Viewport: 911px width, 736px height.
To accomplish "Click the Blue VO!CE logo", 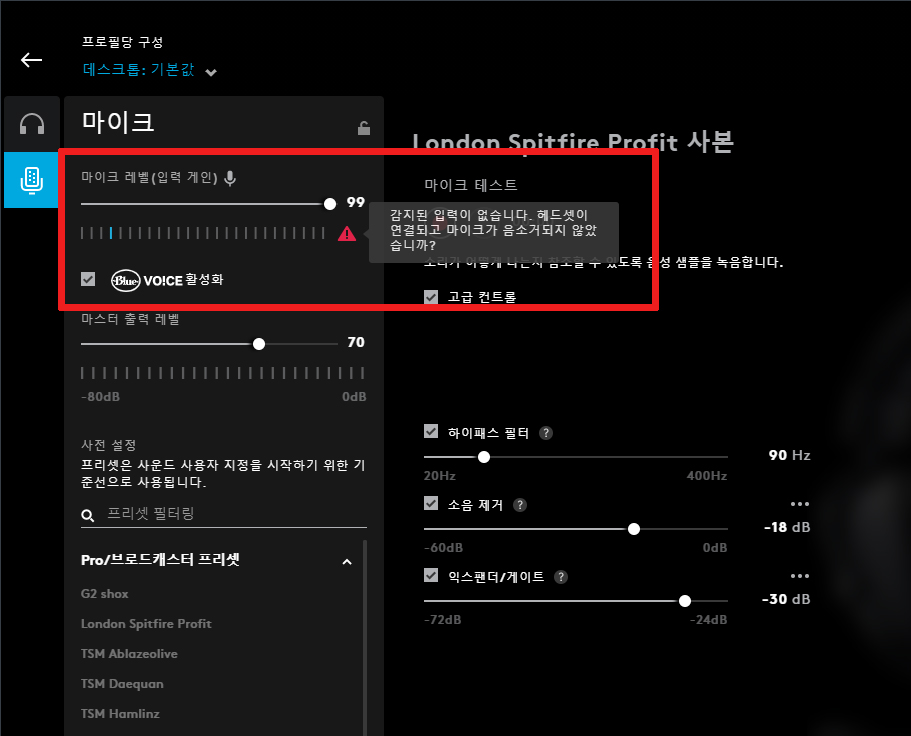I will click(147, 281).
